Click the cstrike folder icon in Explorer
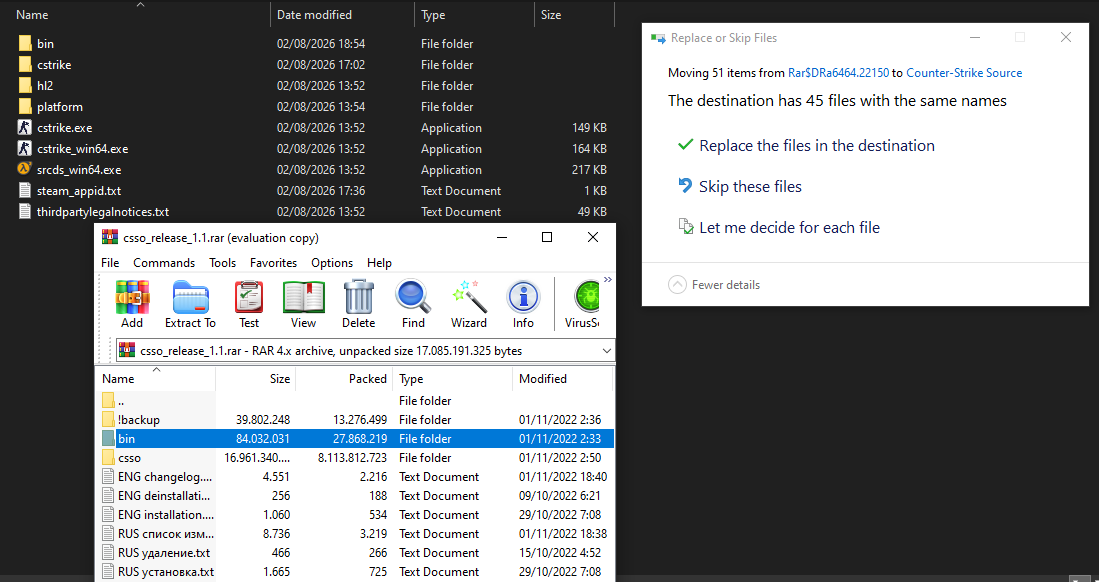This screenshot has height=582, width=1099. pos(25,65)
